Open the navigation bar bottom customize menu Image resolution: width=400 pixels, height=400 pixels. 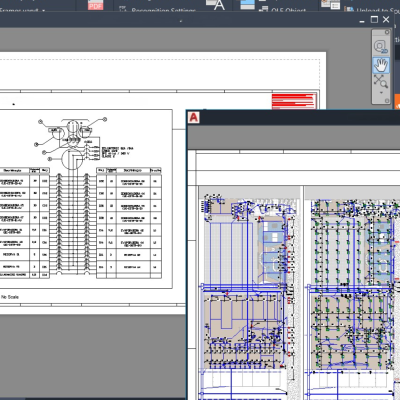387,101
